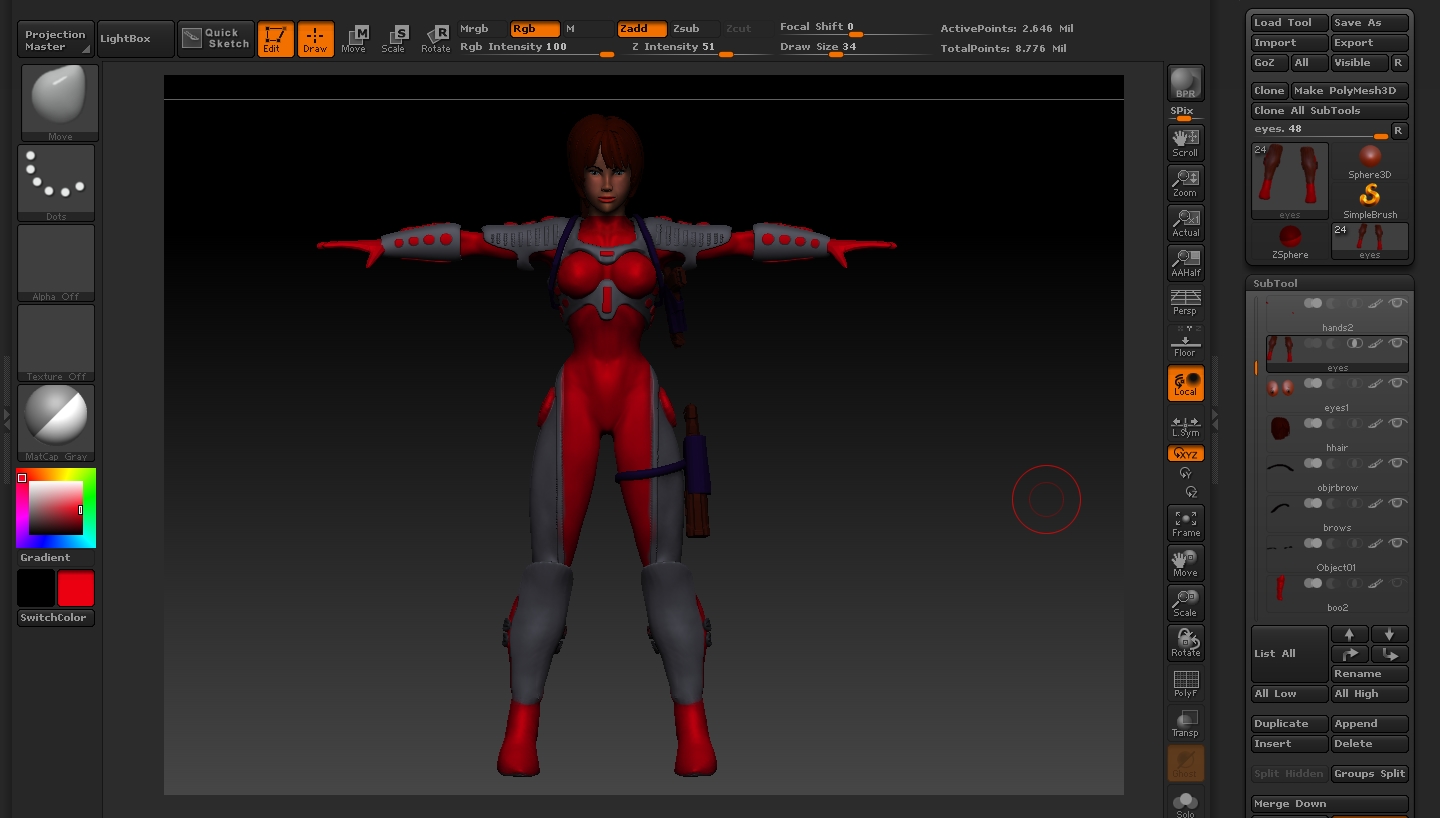Select the Sphere3D tool
Image resolution: width=1440 pixels, height=818 pixels.
click(1370, 161)
